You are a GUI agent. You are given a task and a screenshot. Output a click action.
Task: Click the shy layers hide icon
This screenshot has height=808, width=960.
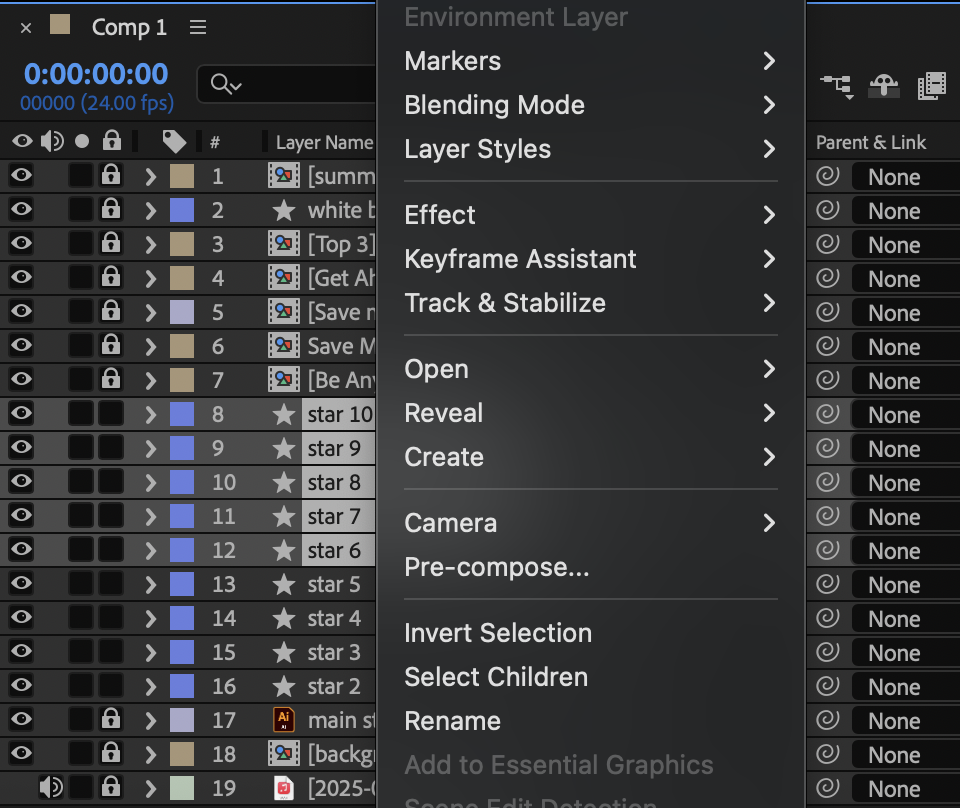coord(884,86)
